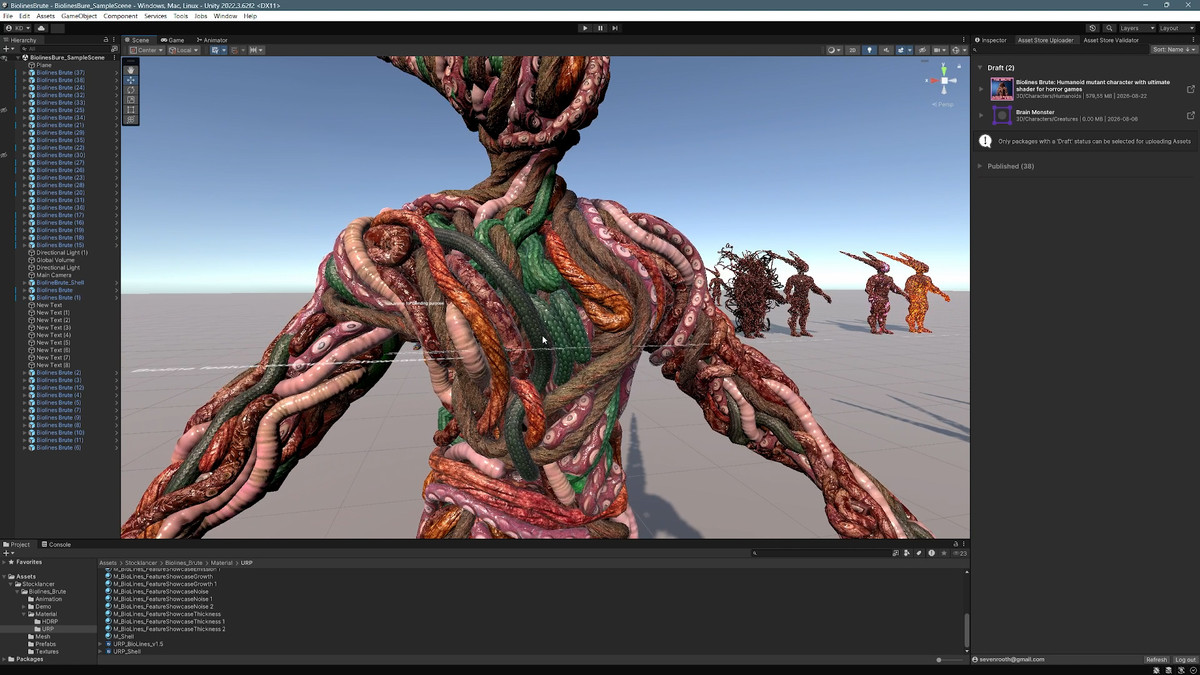This screenshot has height=675, width=1200.
Task: Lock the Hierarchy panel
Action: coord(106,40)
